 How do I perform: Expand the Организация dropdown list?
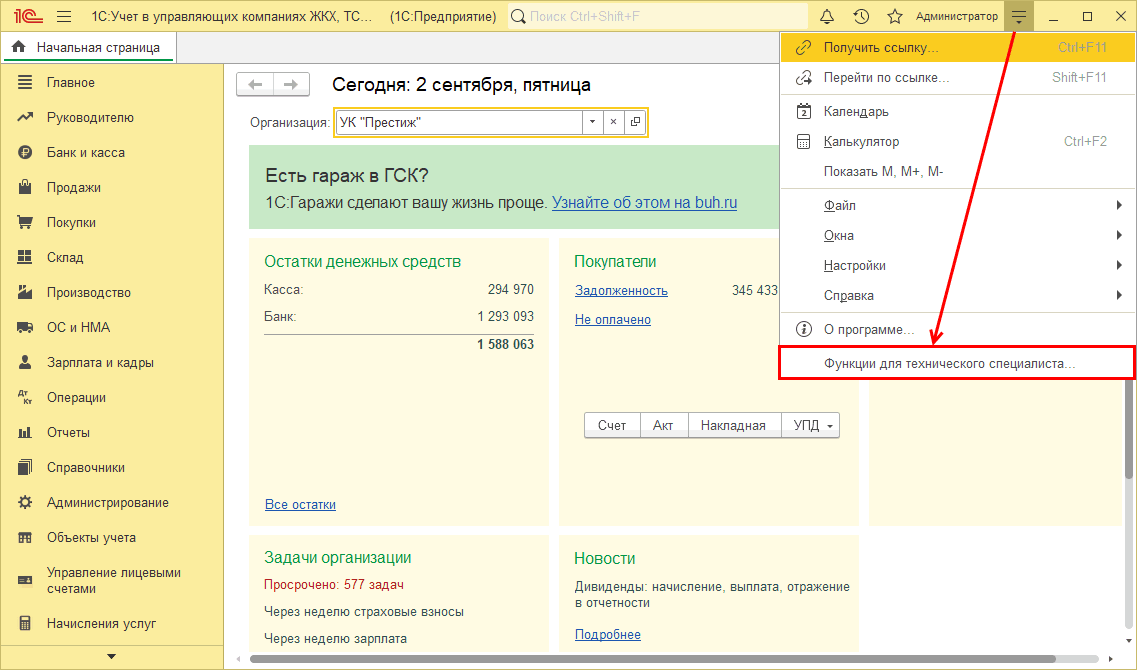pyautogui.click(x=592, y=123)
